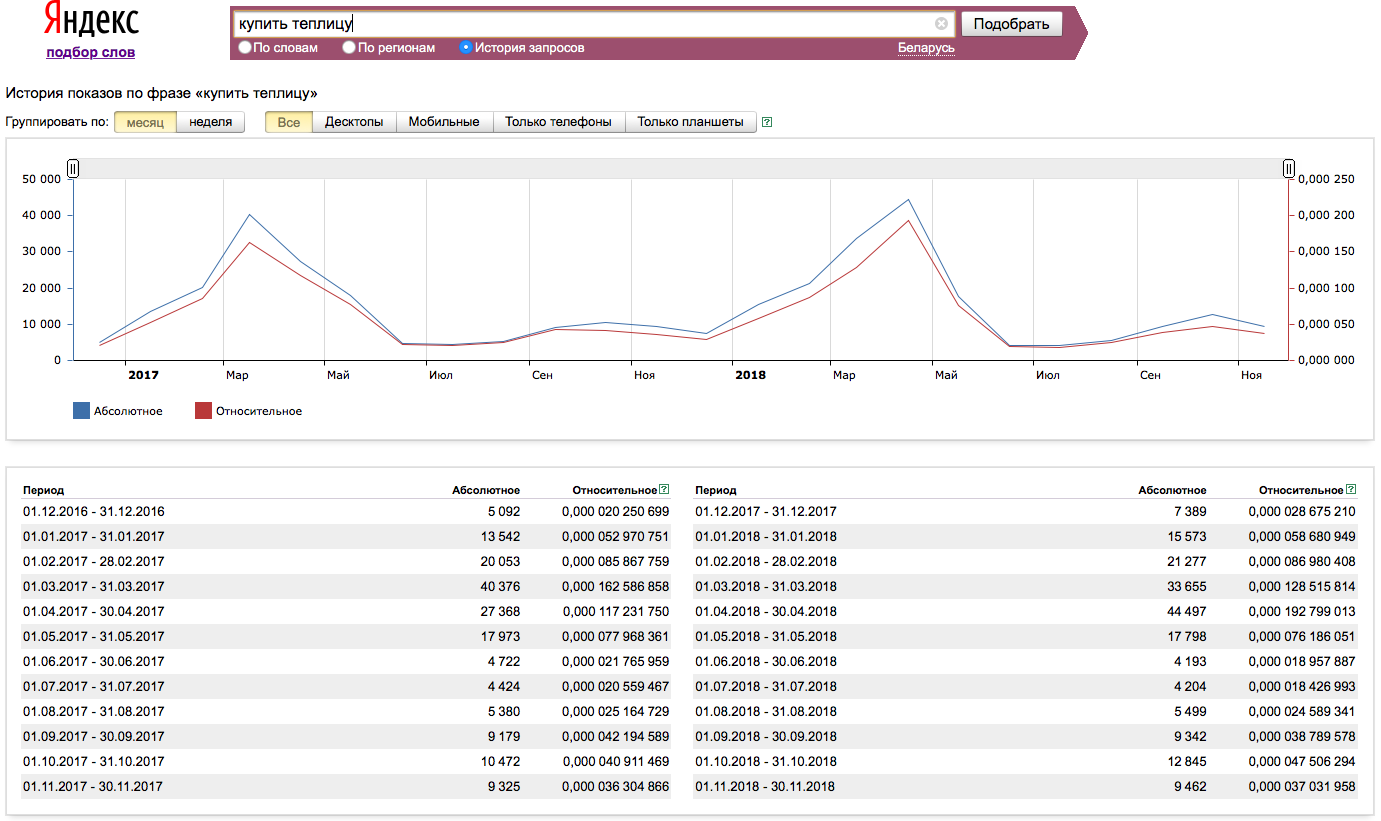Viewport: 1381px width, 821px height.
Task: Select the По словам radio button
Action: 245,47
